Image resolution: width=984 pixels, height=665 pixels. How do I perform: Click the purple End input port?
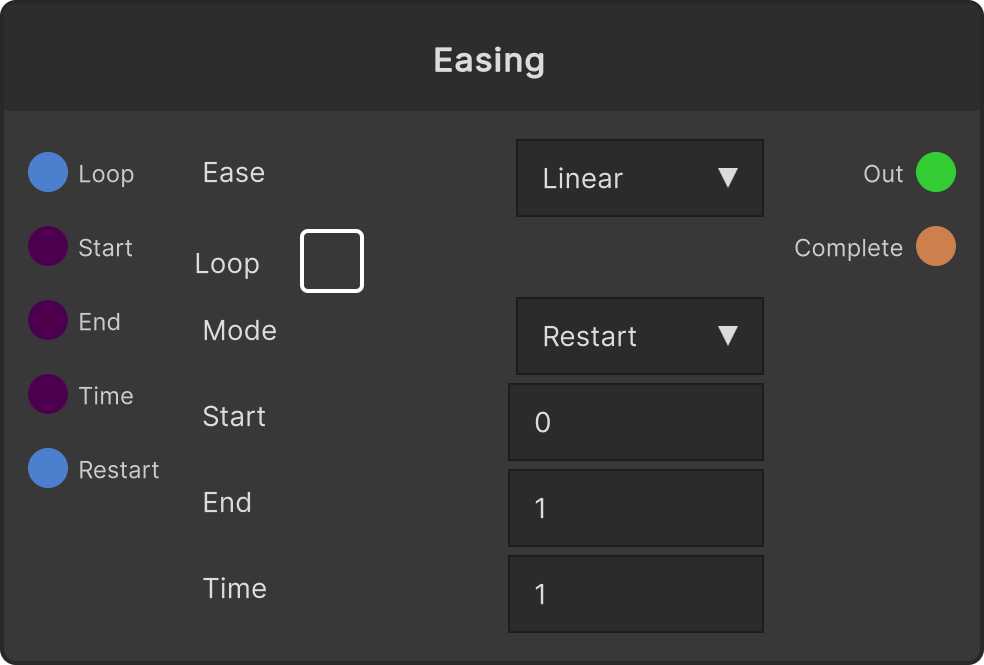[48, 320]
